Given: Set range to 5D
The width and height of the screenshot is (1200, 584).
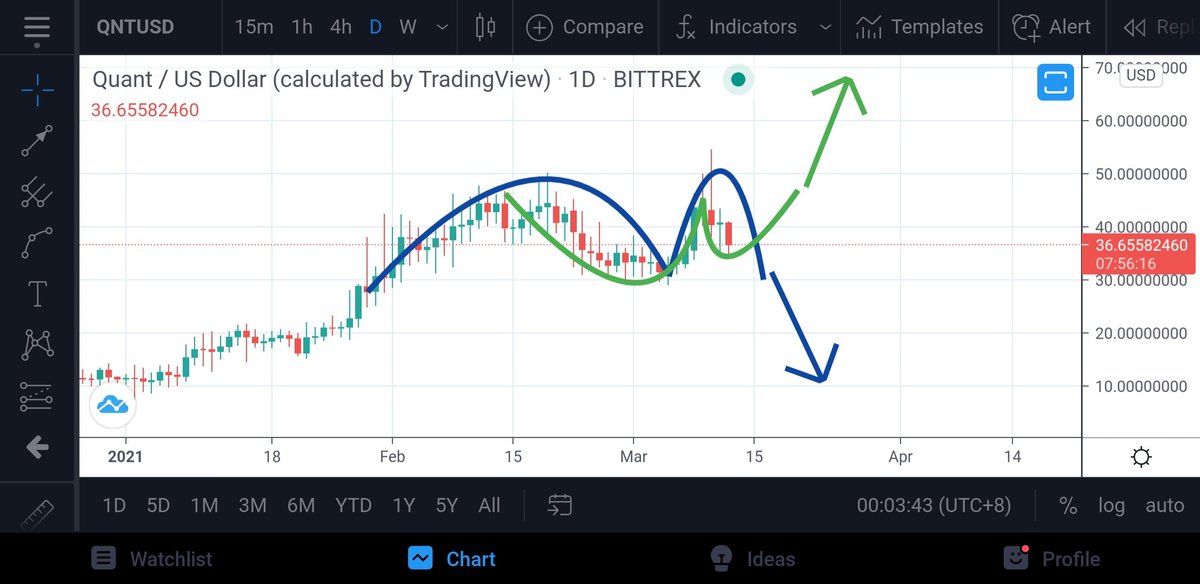Looking at the screenshot, I should (158, 505).
